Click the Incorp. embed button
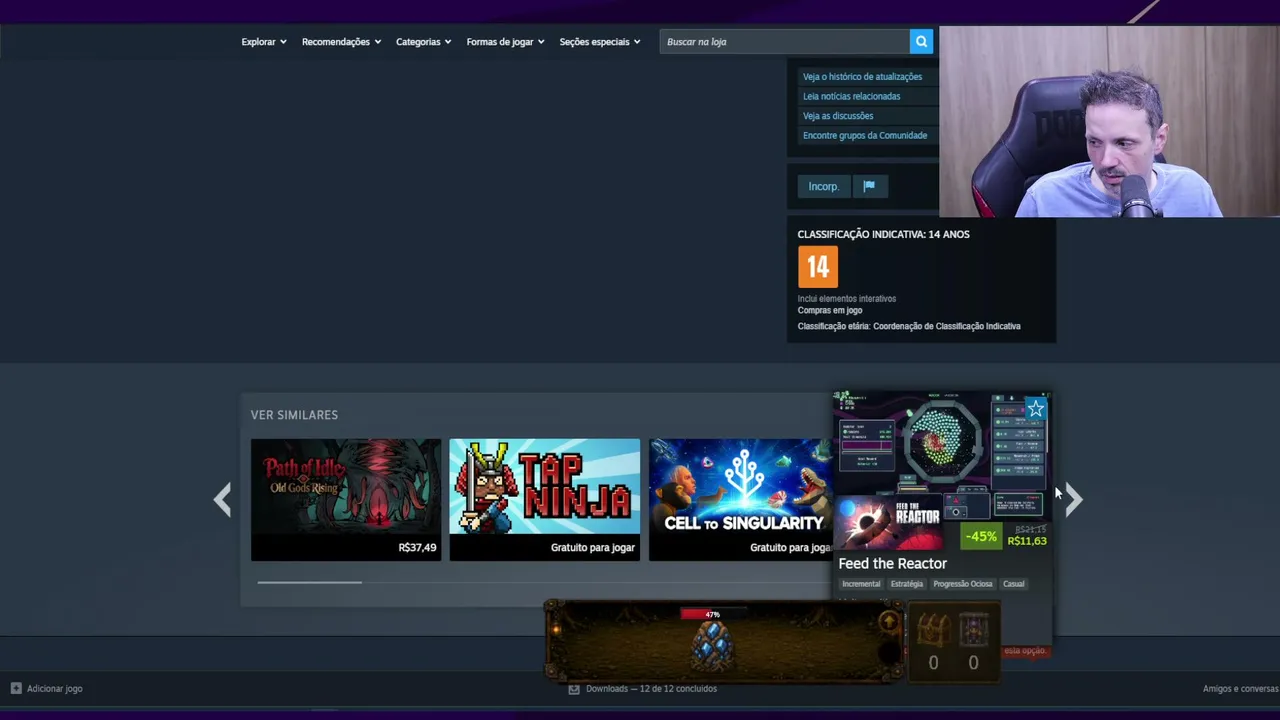The height and width of the screenshot is (720, 1280). click(x=824, y=186)
